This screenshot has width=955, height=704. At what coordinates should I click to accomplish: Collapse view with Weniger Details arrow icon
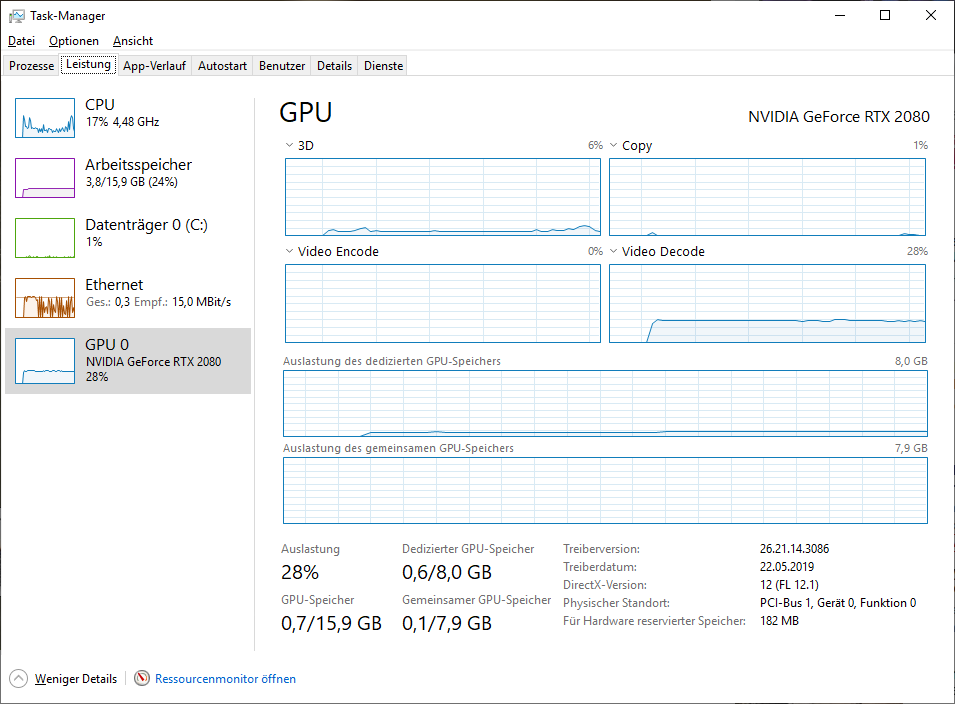click(19, 679)
